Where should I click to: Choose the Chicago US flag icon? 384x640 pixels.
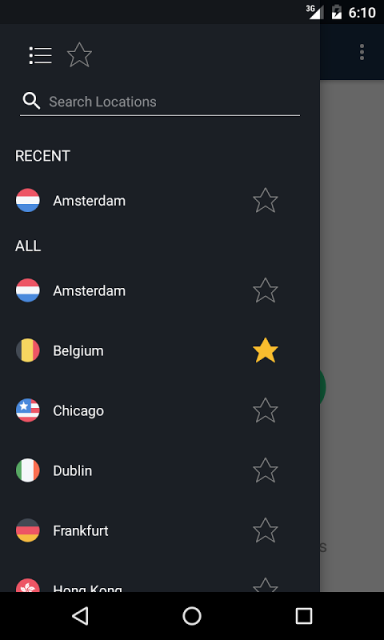click(x=28, y=411)
